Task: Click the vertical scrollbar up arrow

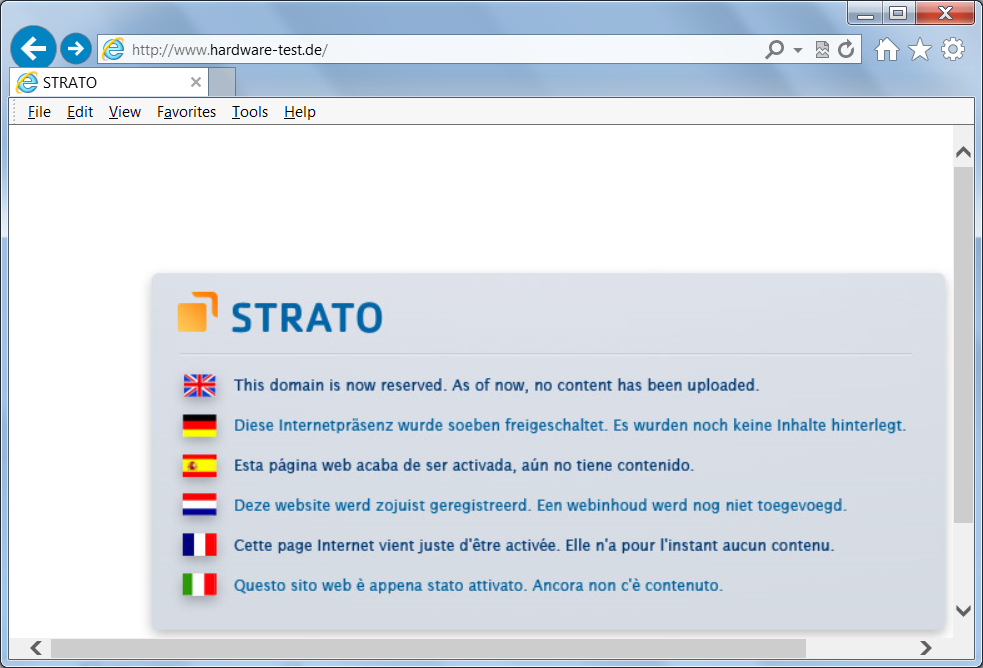Action: point(963,152)
